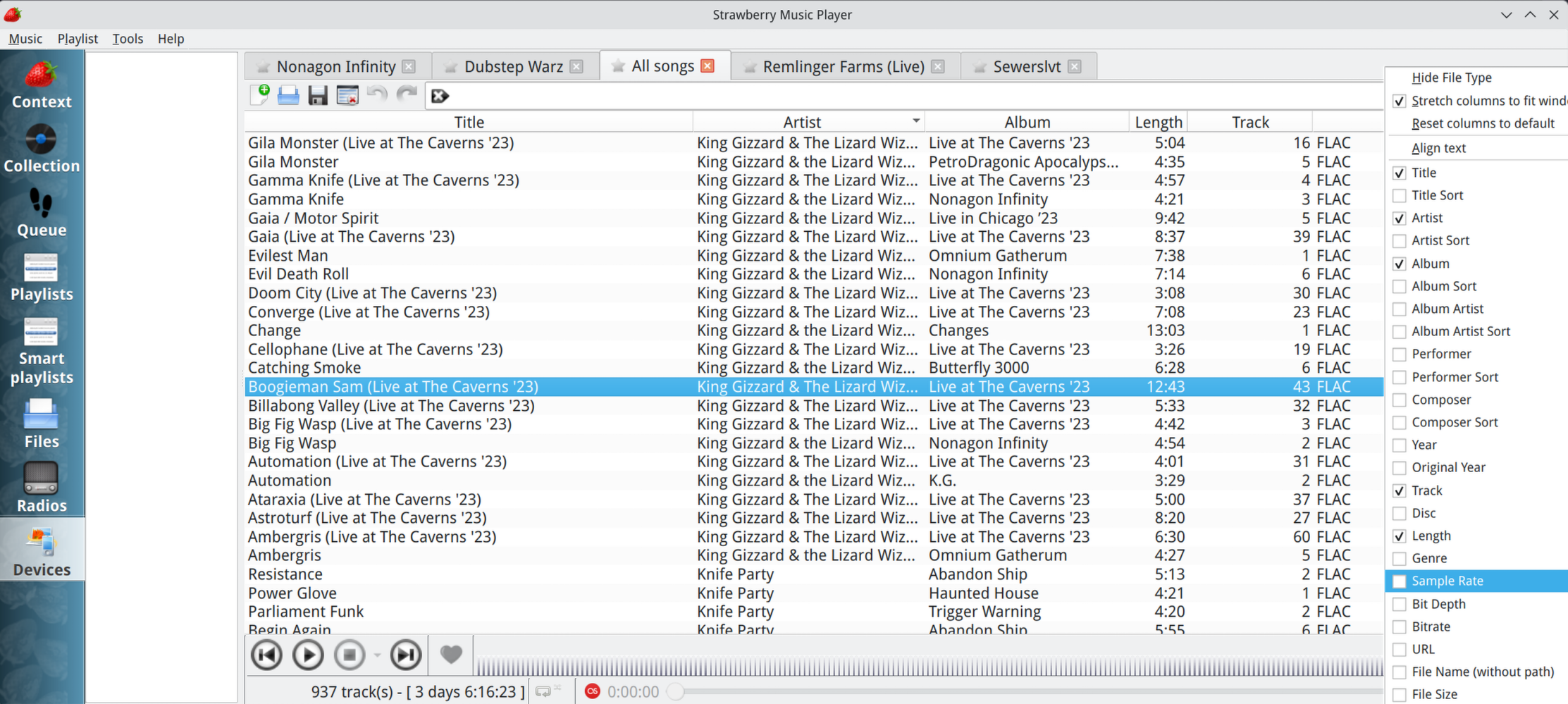Sort by the Title column header

pos(469,122)
